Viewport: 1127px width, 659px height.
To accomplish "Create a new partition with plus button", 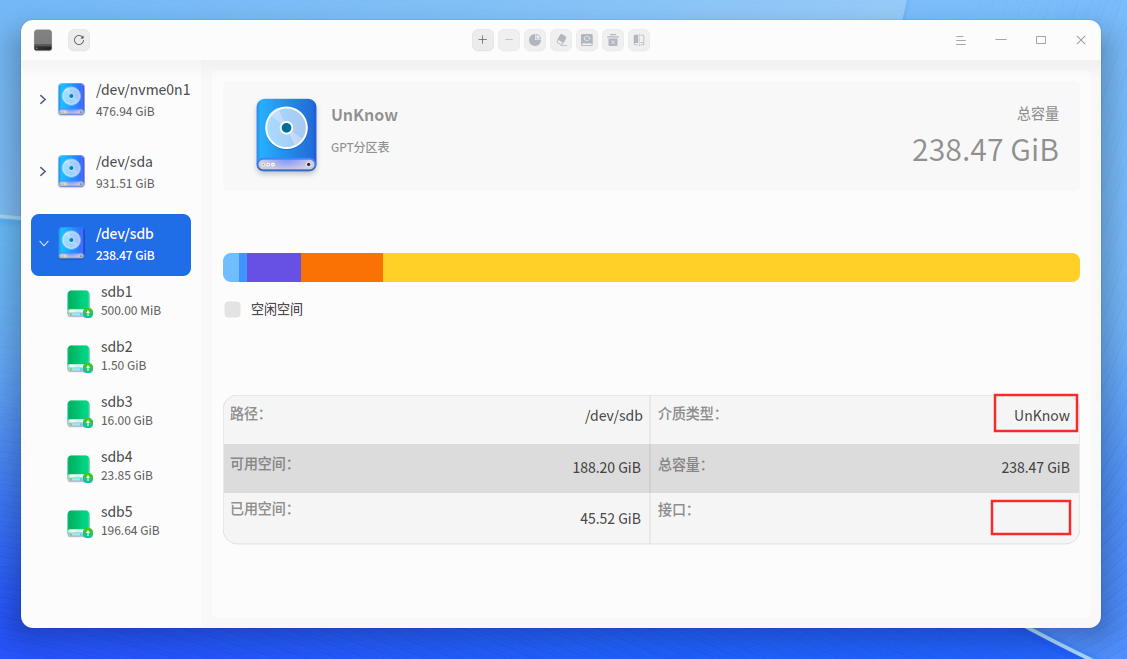I will click(x=482, y=40).
